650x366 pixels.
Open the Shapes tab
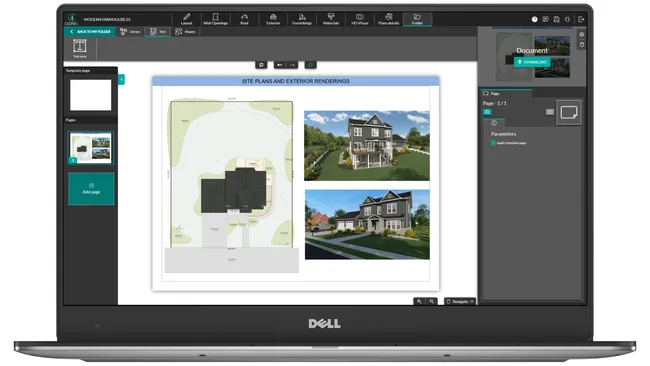tap(185, 32)
